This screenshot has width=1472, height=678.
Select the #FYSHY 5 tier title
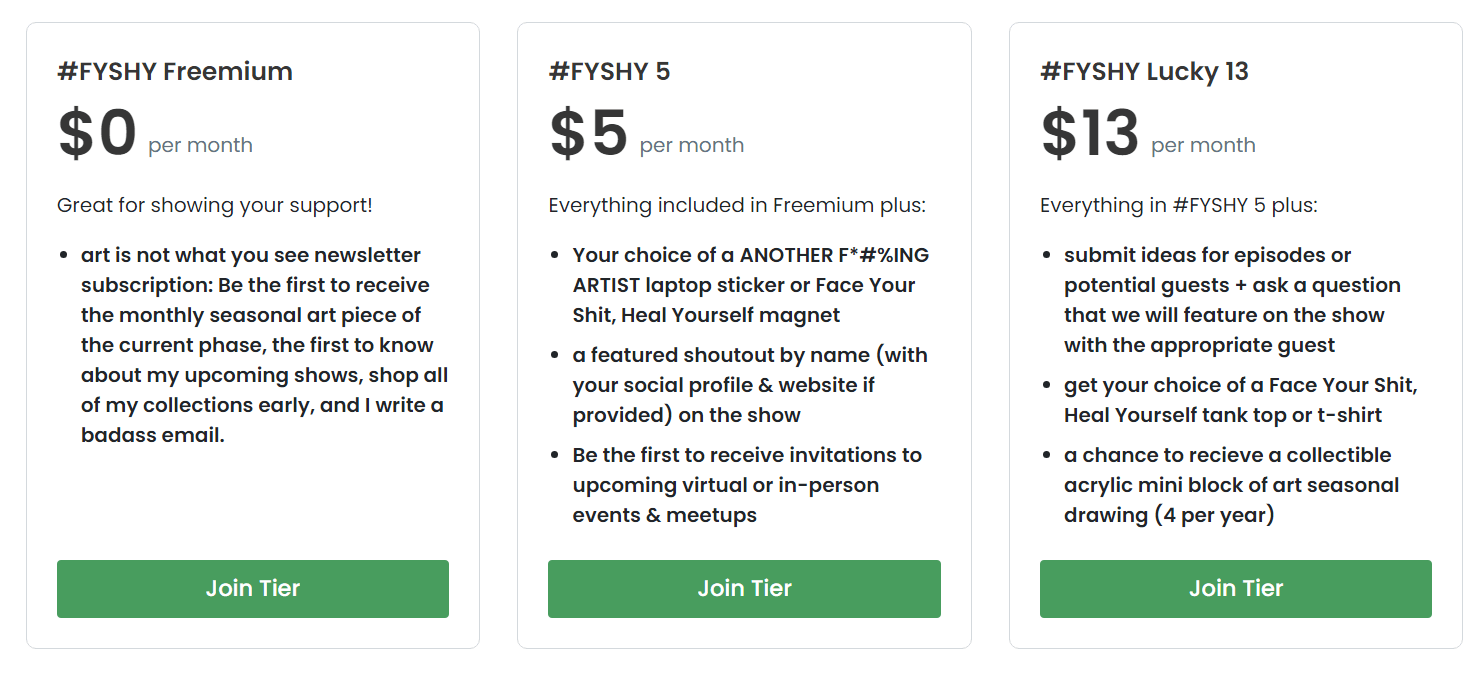(x=609, y=72)
